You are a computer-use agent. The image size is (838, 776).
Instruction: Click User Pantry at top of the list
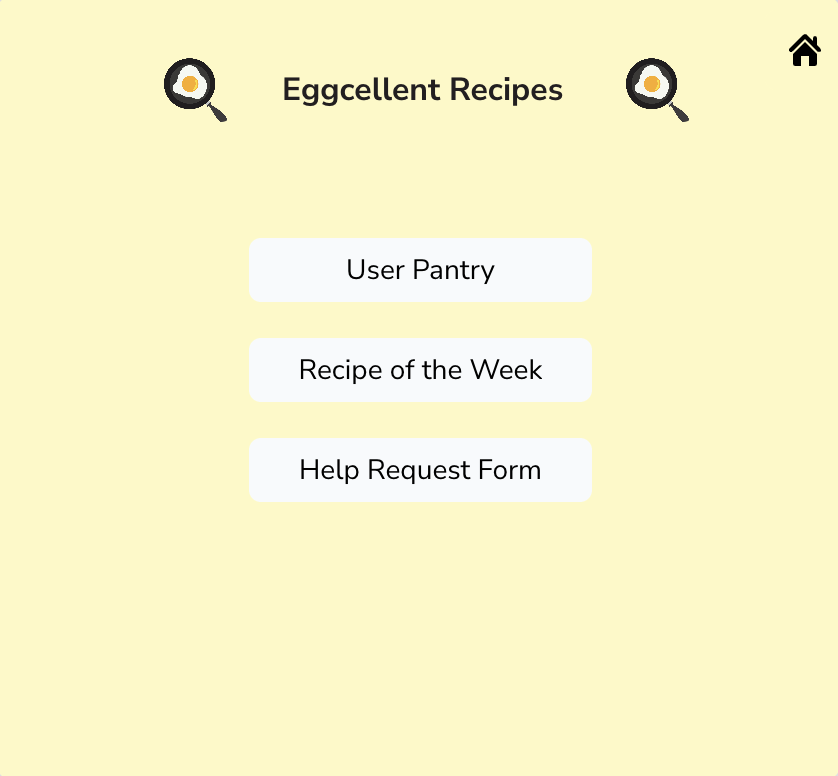(x=420, y=270)
